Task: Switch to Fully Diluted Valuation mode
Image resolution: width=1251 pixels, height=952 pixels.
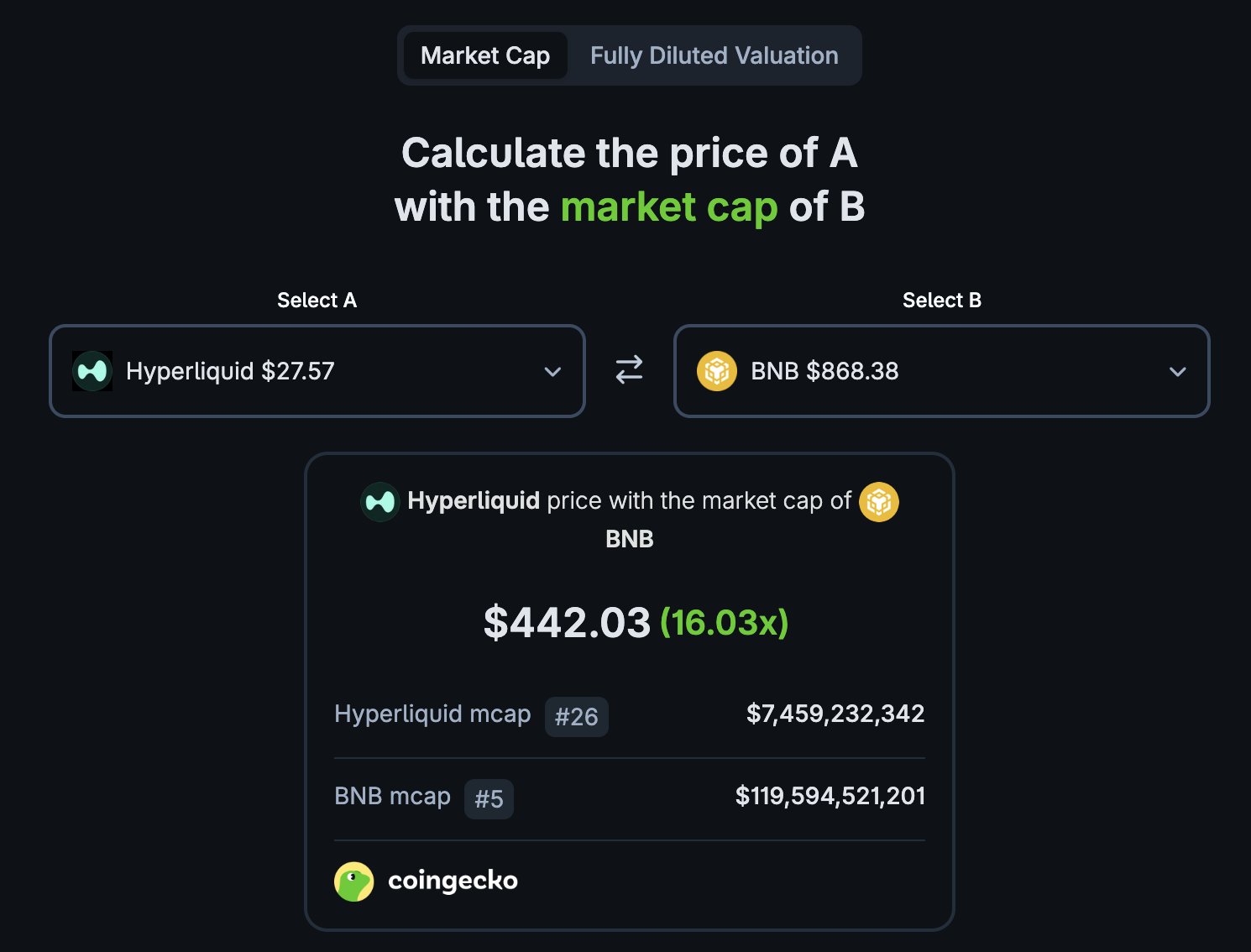Action: 714,55
